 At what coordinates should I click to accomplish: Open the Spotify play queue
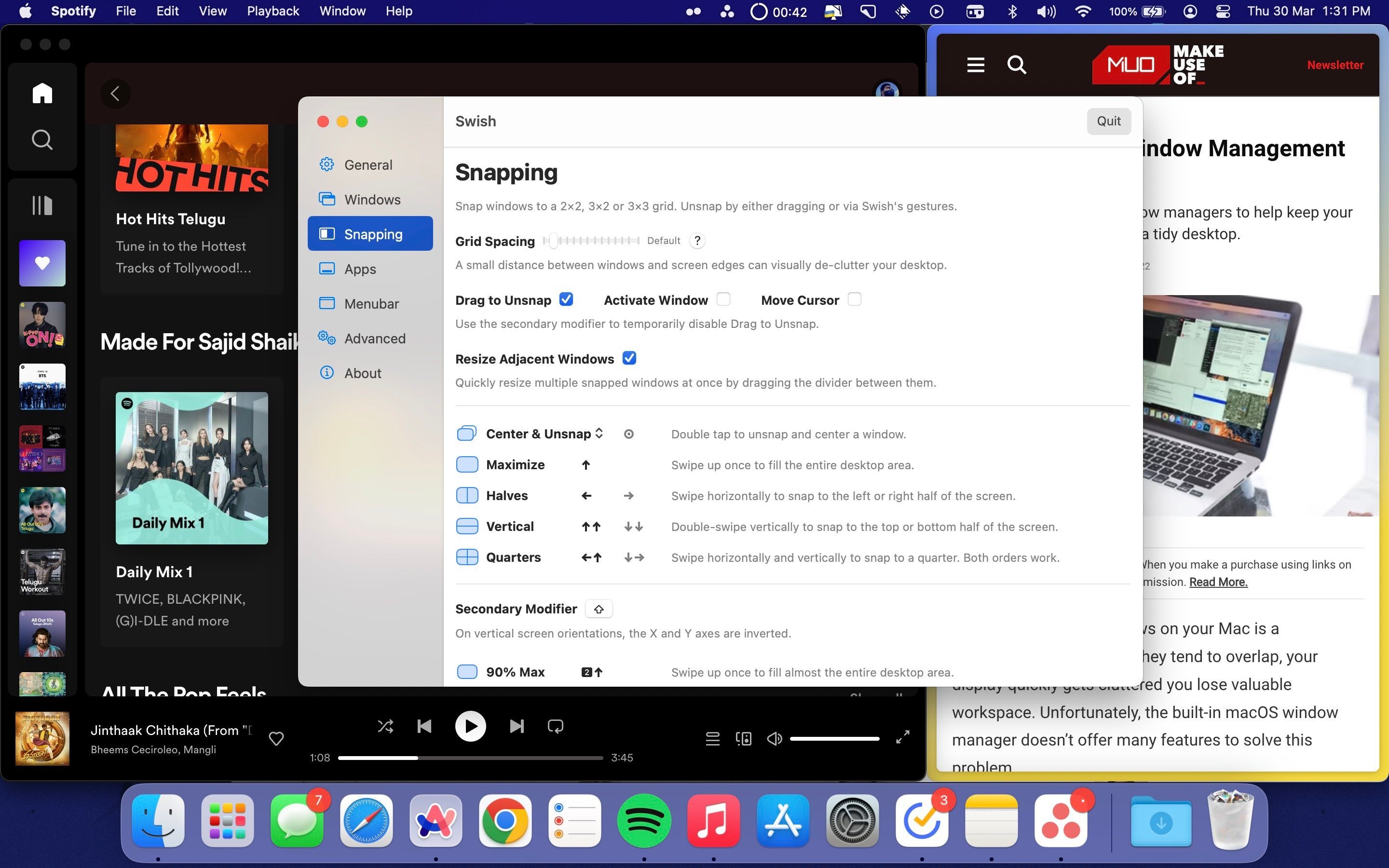click(712, 738)
